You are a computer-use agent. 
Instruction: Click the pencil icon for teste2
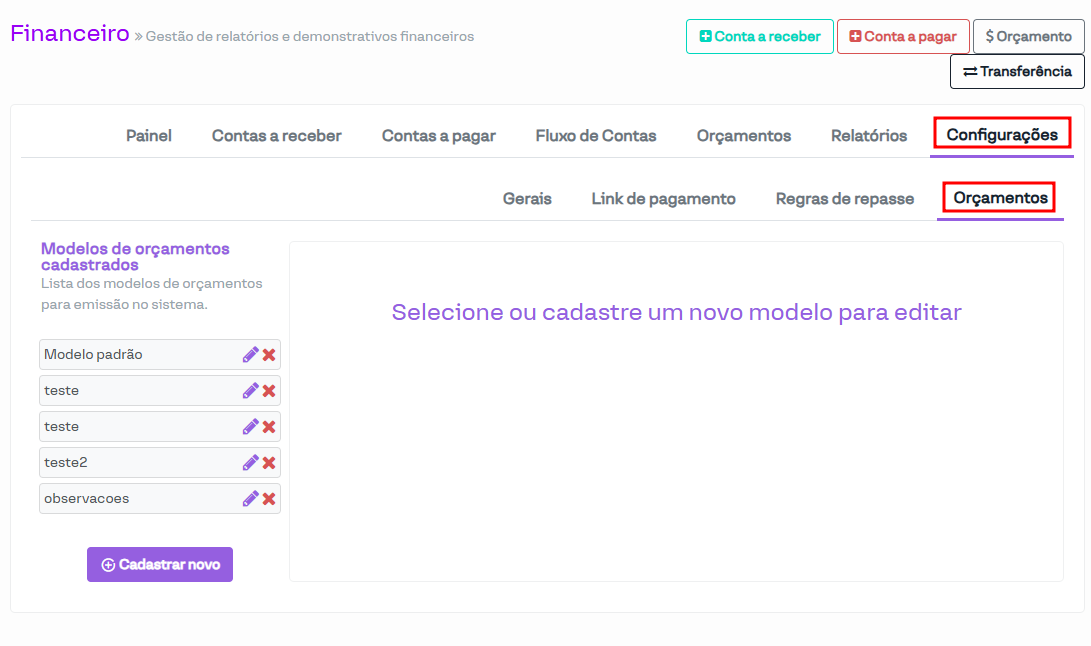pos(250,463)
